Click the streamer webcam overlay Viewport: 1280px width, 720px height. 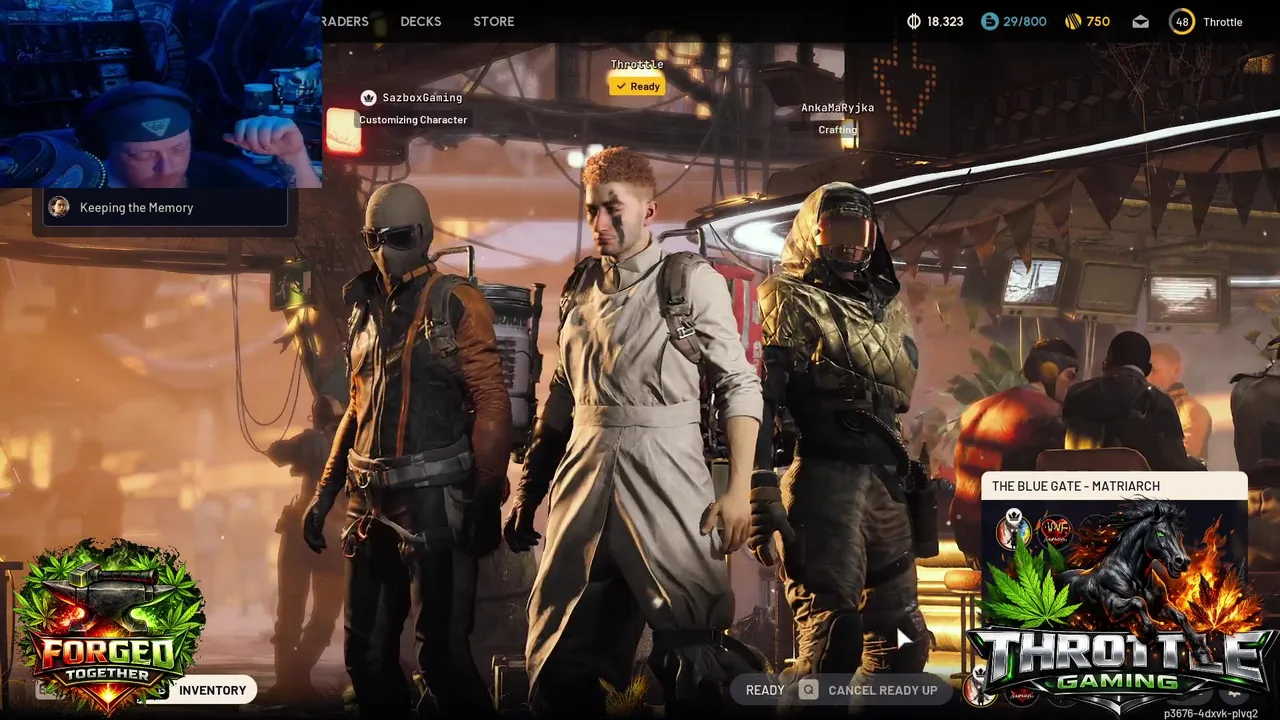161,93
